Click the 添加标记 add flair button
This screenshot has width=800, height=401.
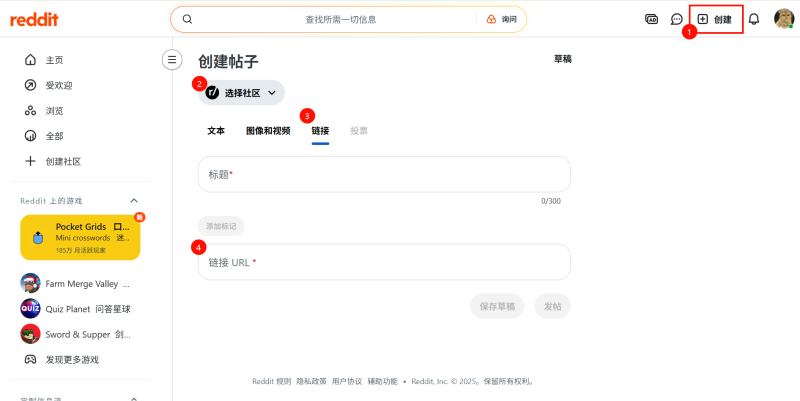pos(221,226)
